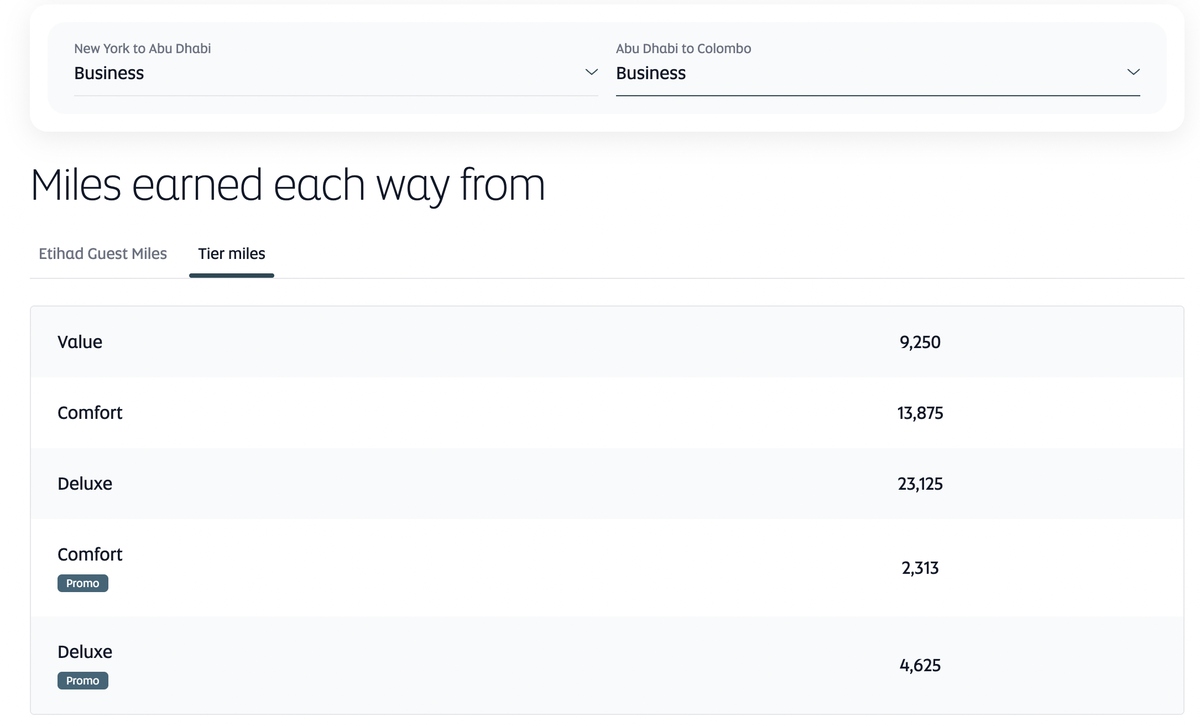
Task: Click the "Miles earned each way from" heading
Action: click(x=288, y=186)
